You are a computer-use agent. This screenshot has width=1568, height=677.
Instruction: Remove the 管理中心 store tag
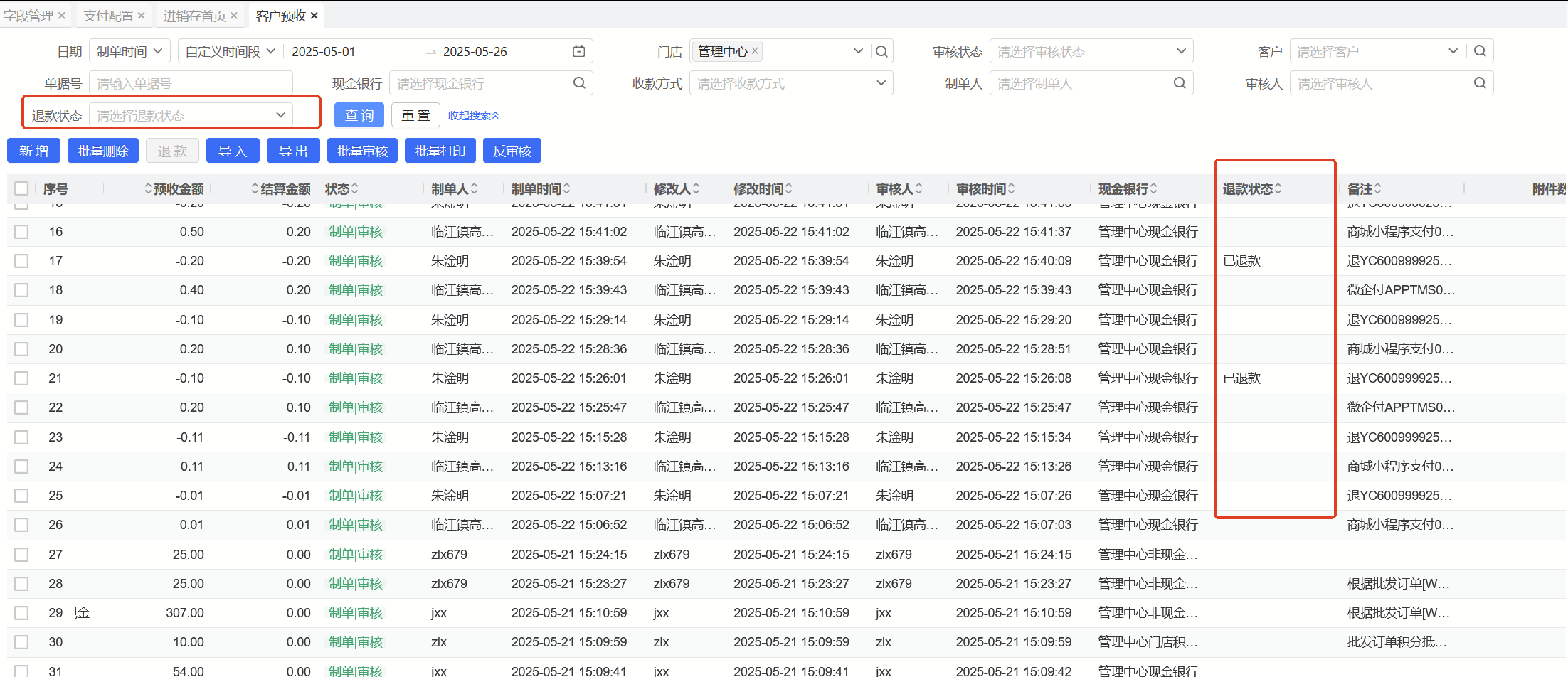tap(755, 50)
